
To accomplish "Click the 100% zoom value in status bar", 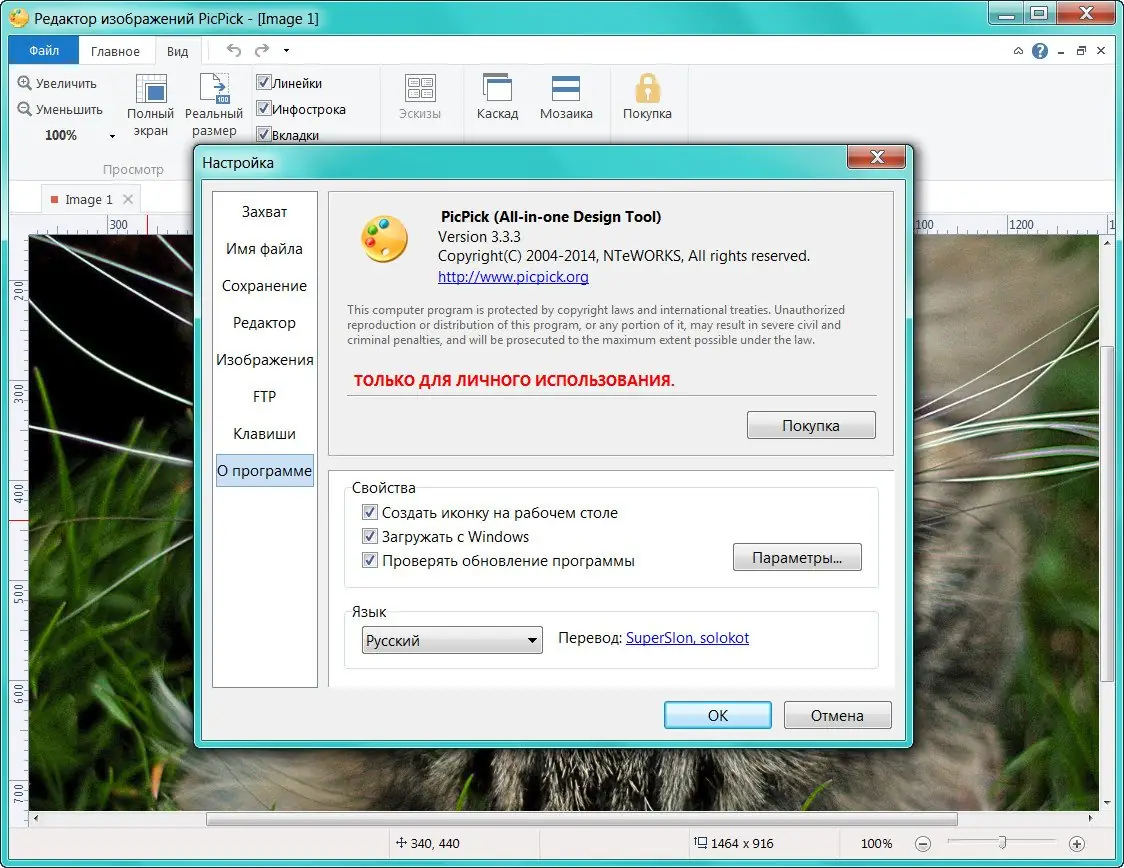I will tap(876, 844).
